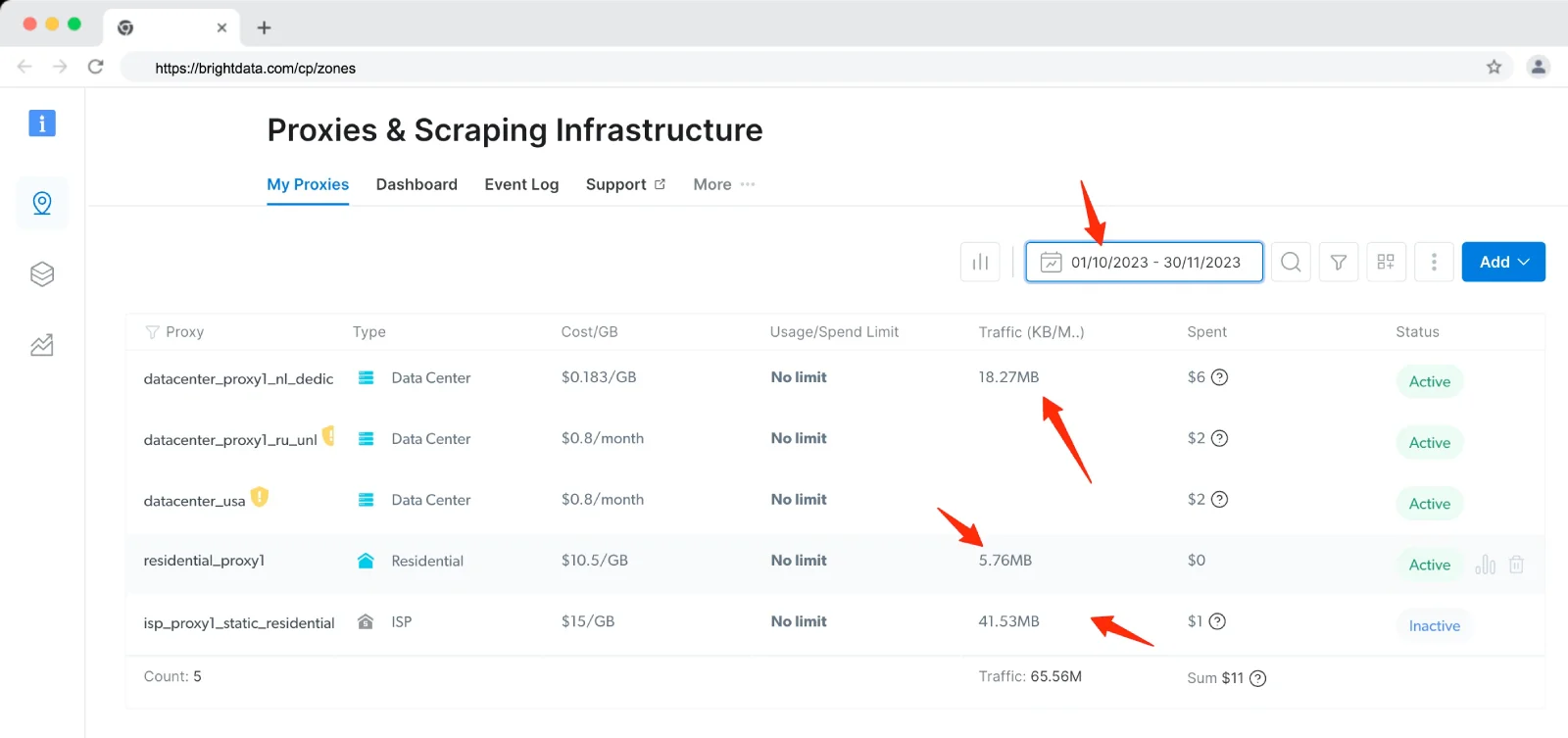Switch to the Dashboard tab
1568x738 pixels.
416,184
